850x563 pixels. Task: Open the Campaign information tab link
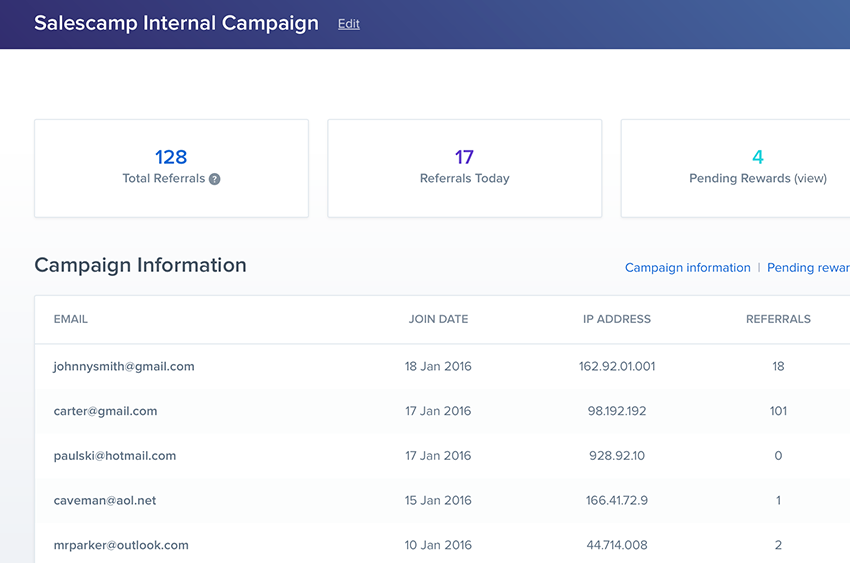click(687, 268)
